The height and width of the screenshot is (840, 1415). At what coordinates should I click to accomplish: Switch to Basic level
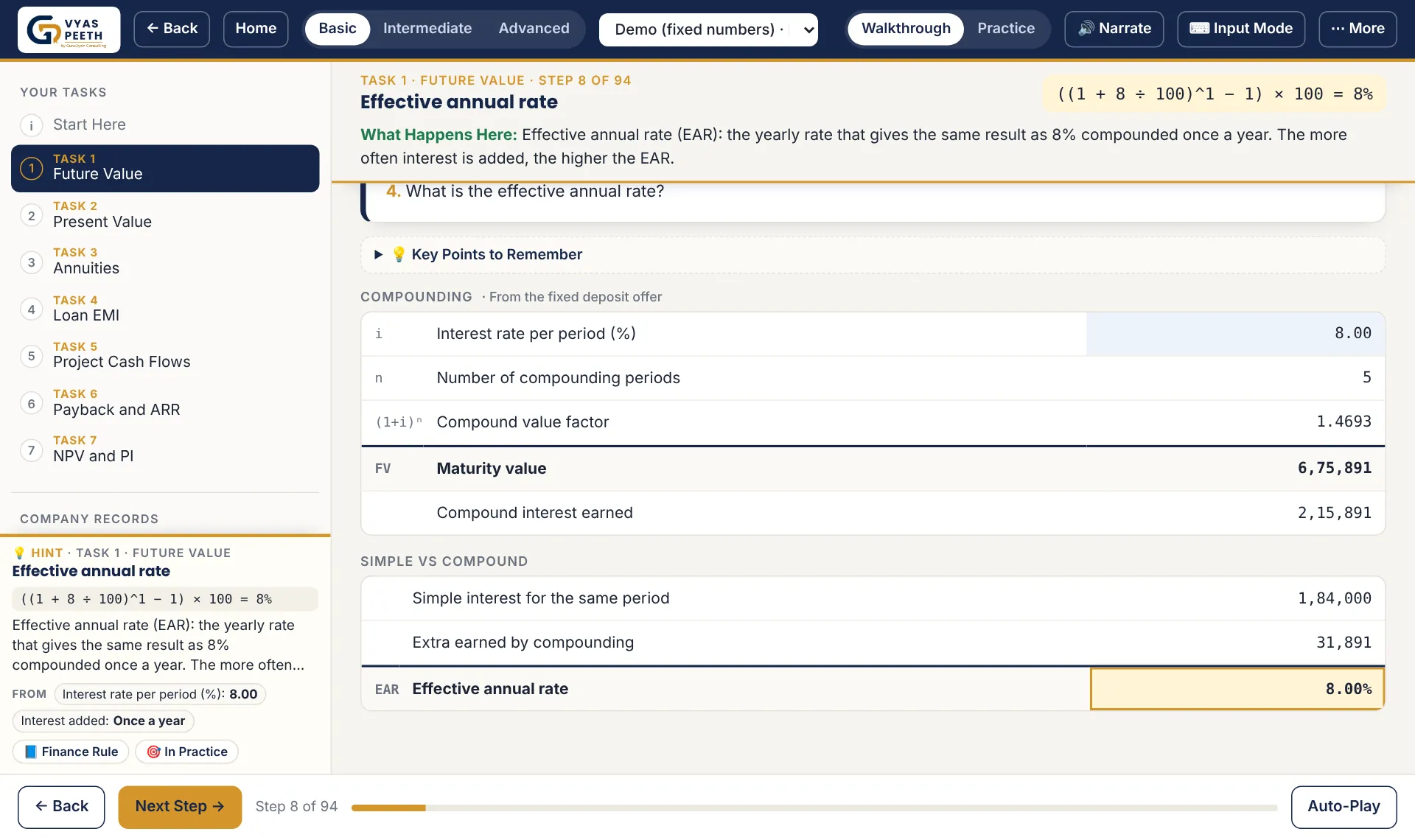coord(338,29)
